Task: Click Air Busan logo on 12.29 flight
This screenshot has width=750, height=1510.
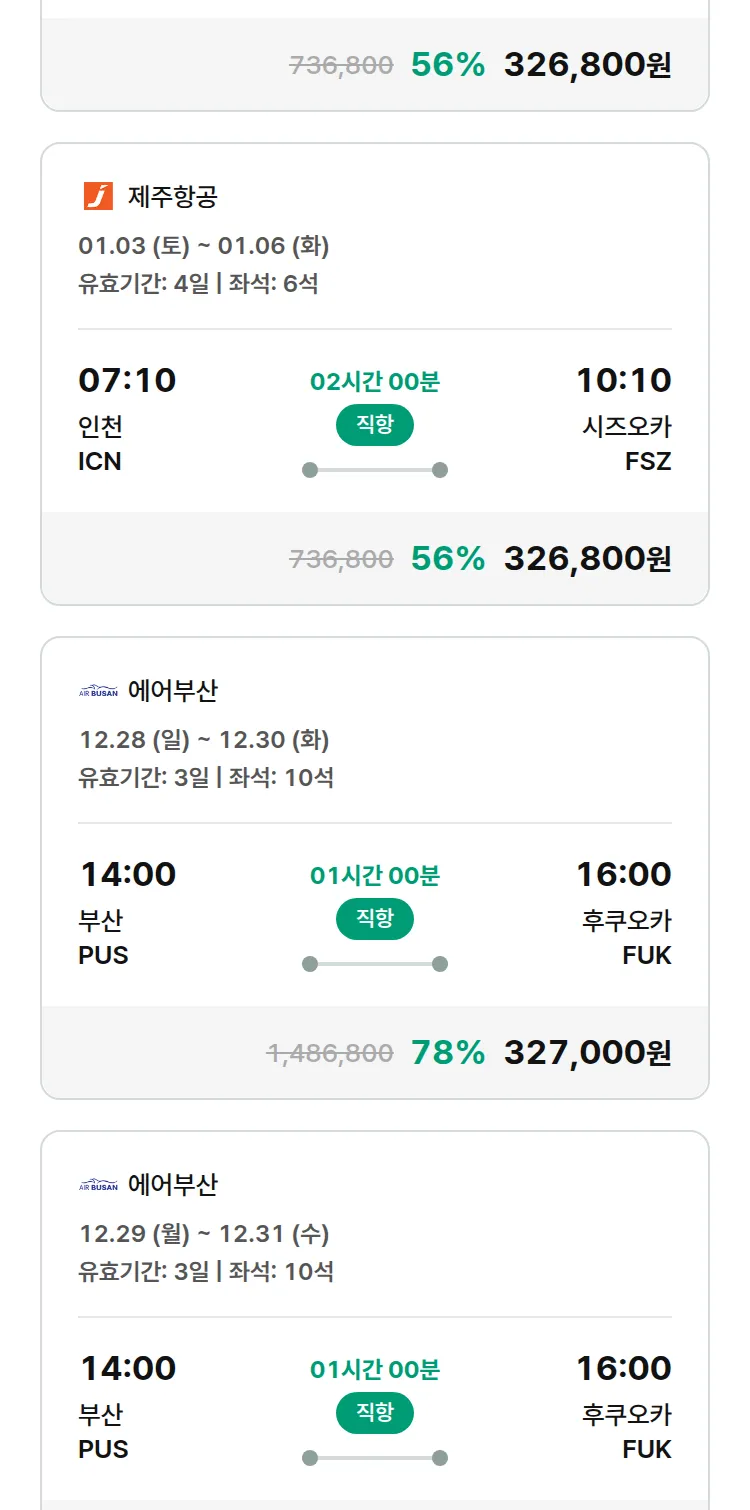Action: [98, 1185]
